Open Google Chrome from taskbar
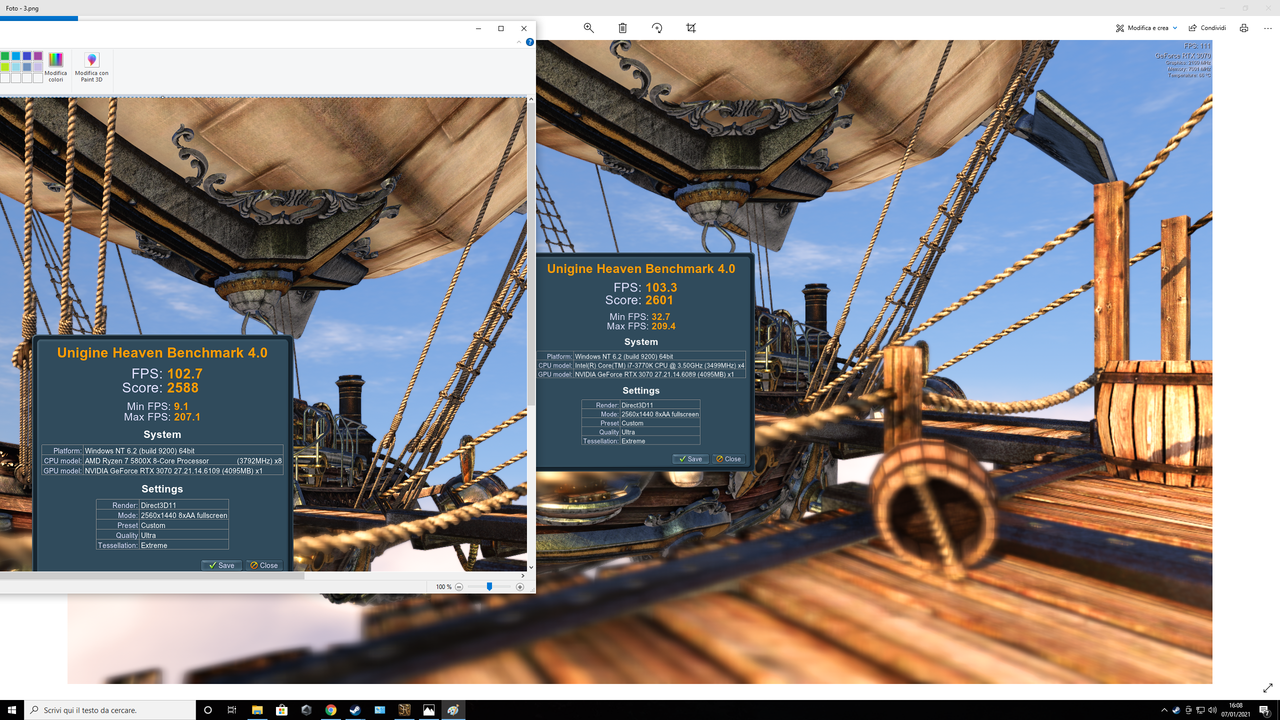The image size is (1280, 720). tap(331, 709)
